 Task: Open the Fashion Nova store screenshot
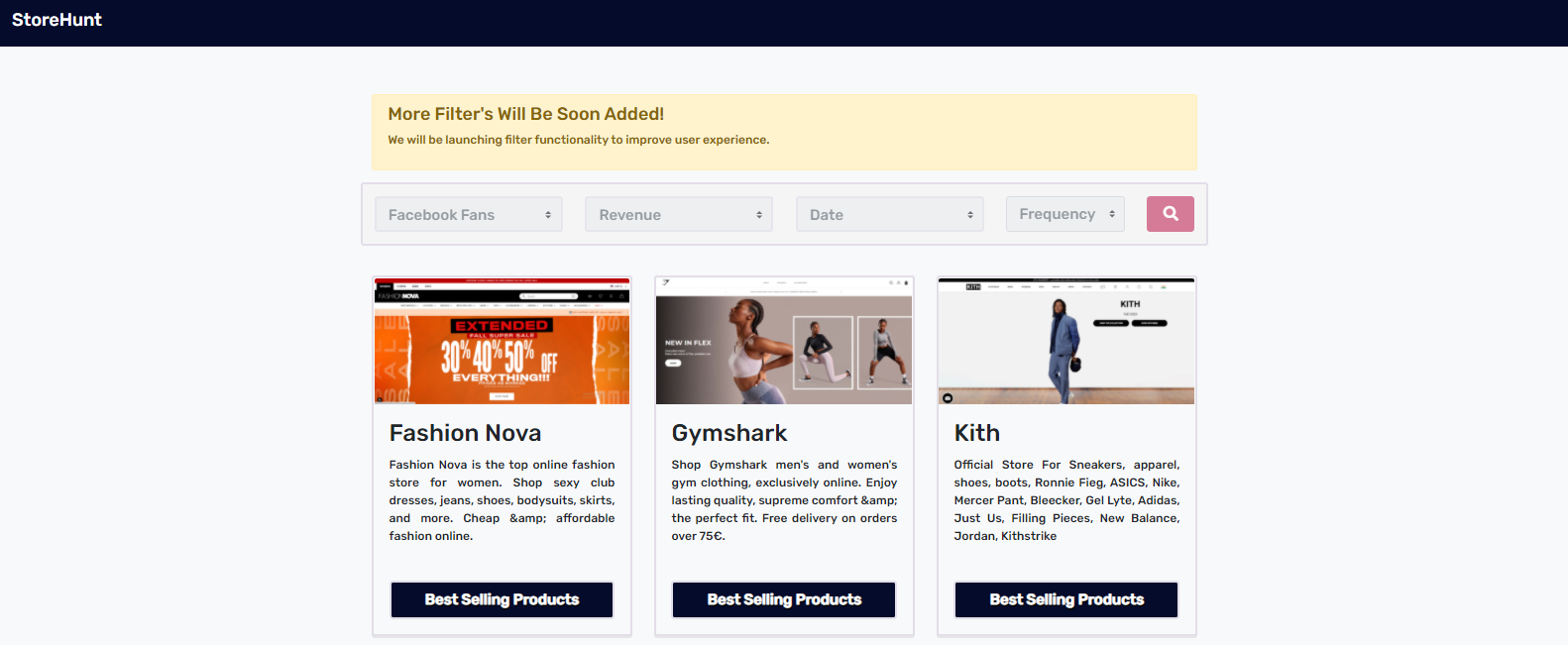coord(502,341)
